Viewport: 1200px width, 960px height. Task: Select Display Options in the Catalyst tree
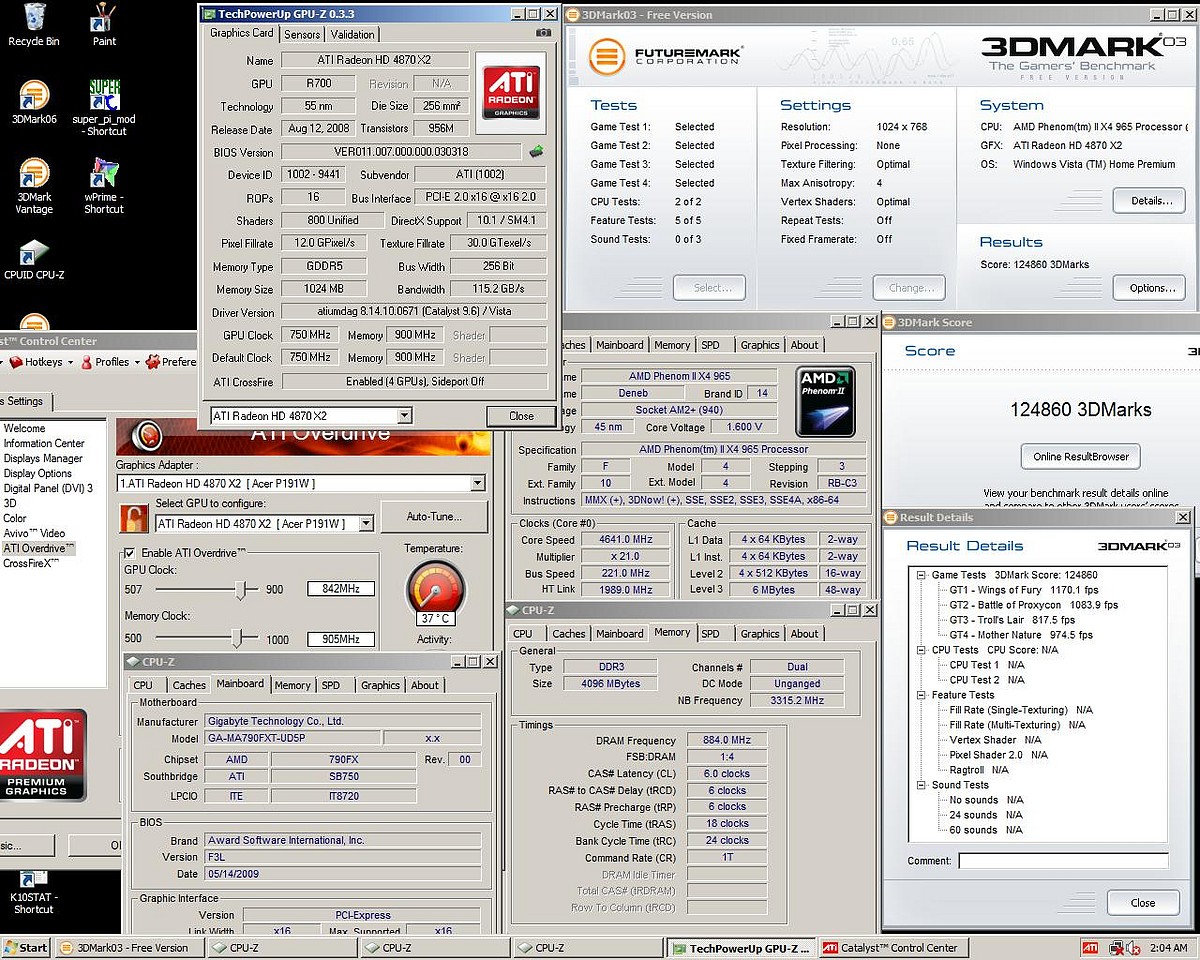coord(38,473)
